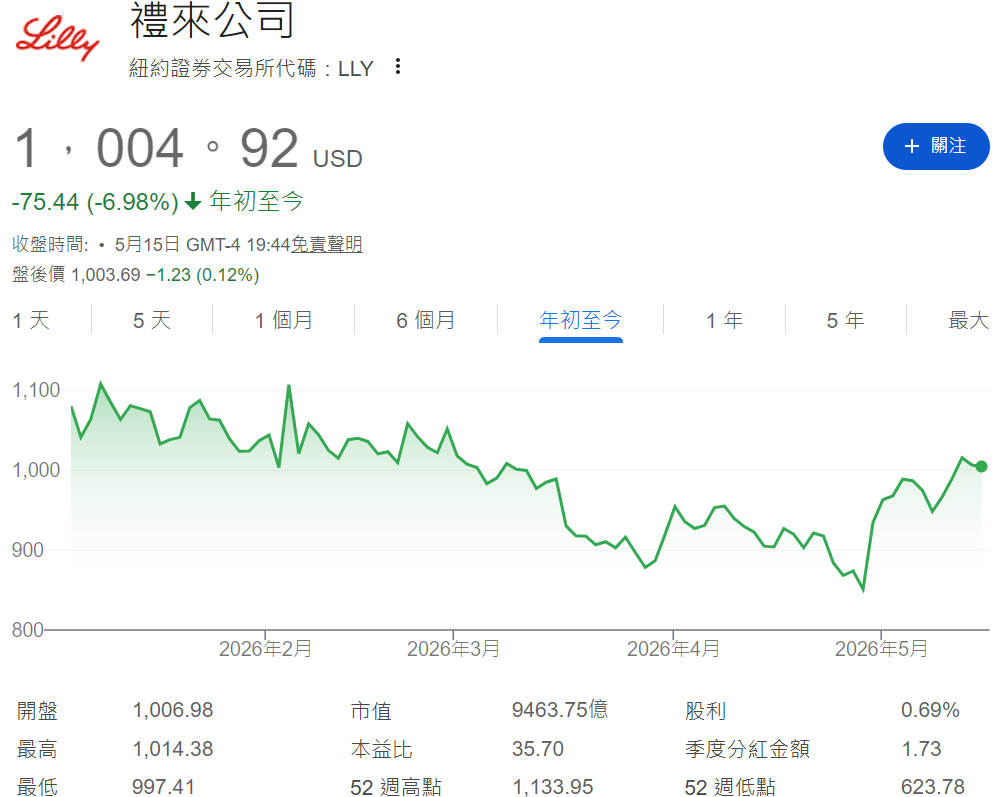This screenshot has height=797, width=999.
Task: Click the 禮來公司 company name heading
Action: coord(212,20)
